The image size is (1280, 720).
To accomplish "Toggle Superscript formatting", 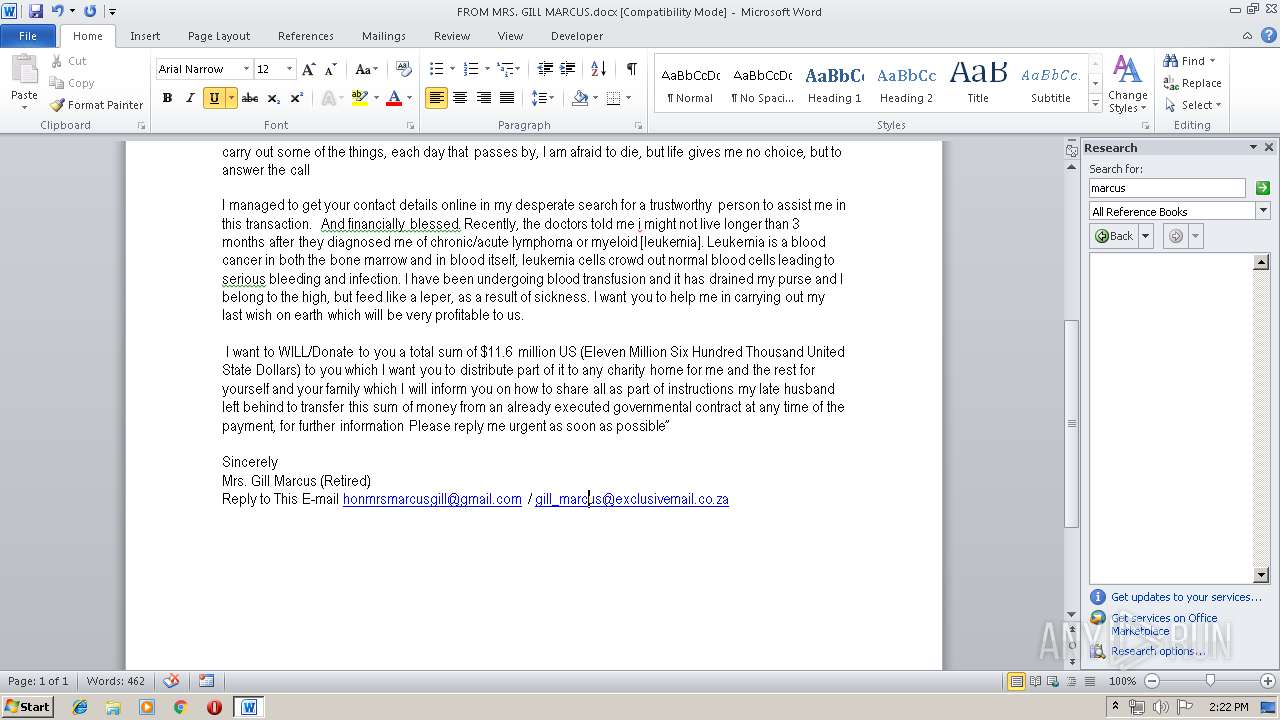I will (x=296, y=98).
